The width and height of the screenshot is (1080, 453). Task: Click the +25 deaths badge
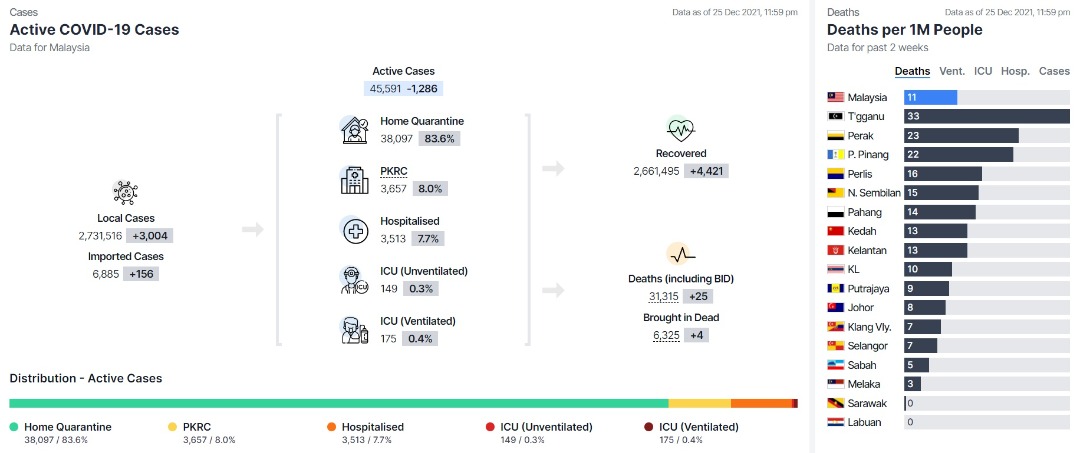point(697,297)
